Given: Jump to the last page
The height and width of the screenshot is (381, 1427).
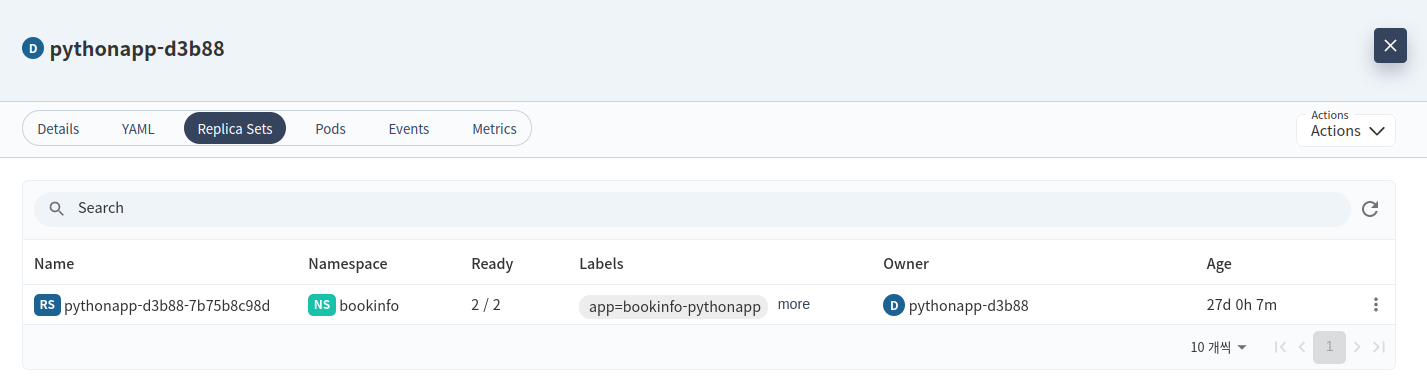Looking at the screenshot, I should [x=1379, y=347].
